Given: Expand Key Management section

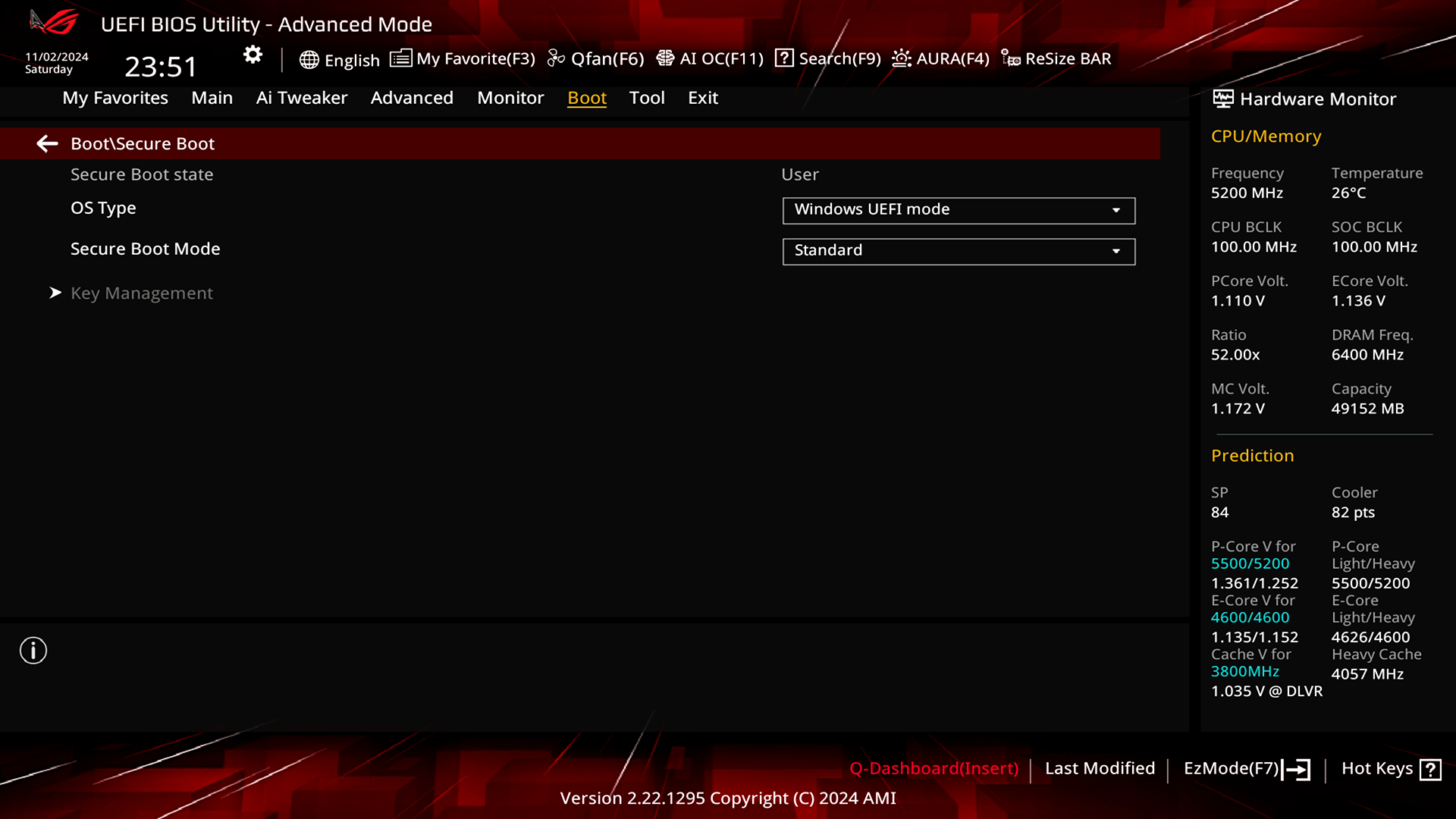Looking at the screenshot, I should coord(141,292).
